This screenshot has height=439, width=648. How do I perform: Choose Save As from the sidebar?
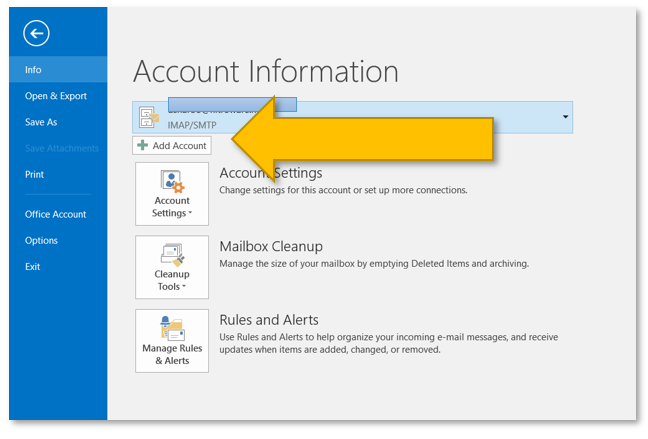point(41,122)
